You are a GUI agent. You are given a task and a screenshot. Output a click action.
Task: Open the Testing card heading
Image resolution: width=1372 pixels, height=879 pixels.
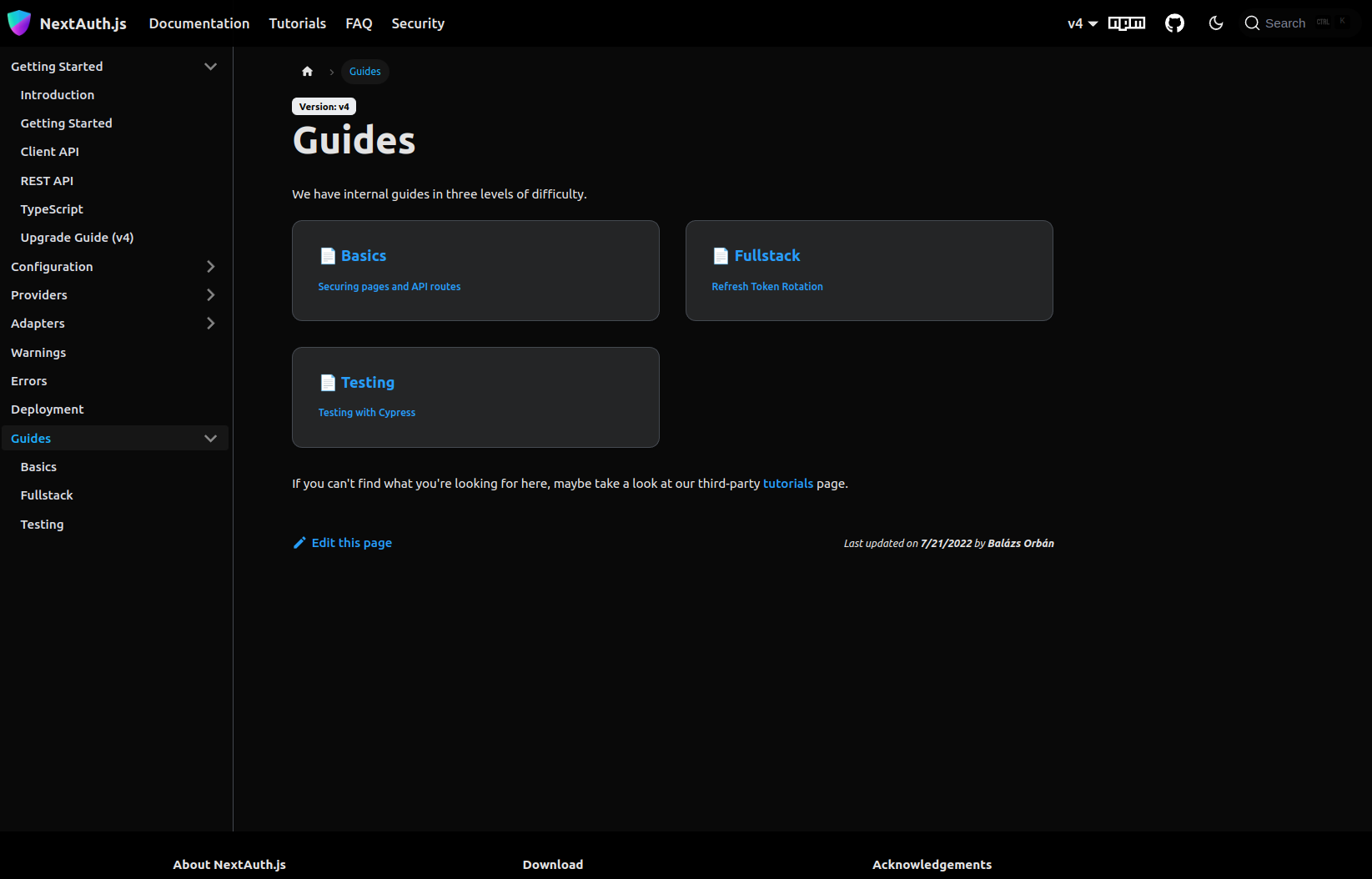coord(368,383)
